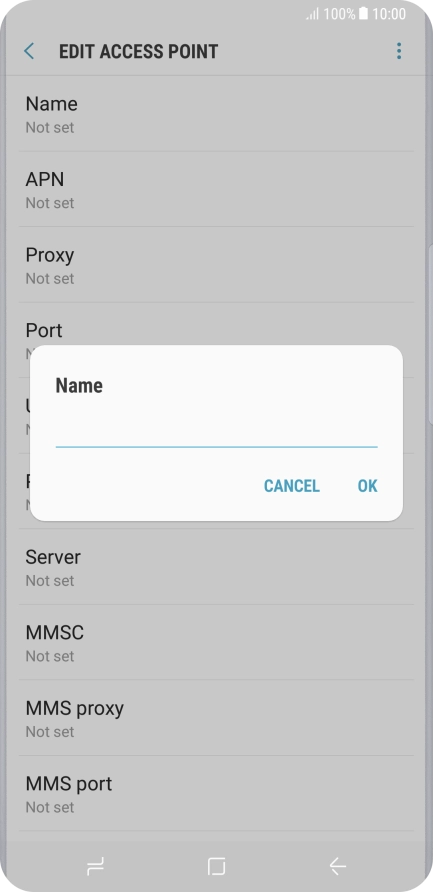Viewport: 433px width, 892px height.
Task: Confirm the Name dialog with OK
Action: [367, 486]
